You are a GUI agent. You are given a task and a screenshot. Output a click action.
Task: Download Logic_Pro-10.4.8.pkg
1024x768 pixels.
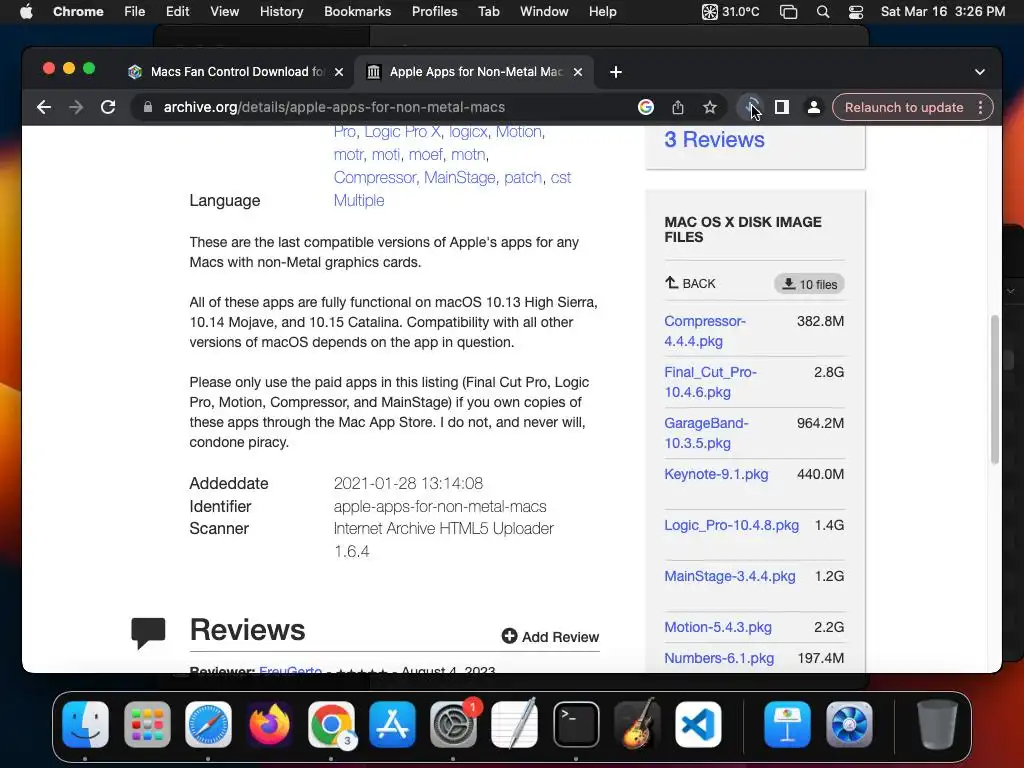[731, 525]
